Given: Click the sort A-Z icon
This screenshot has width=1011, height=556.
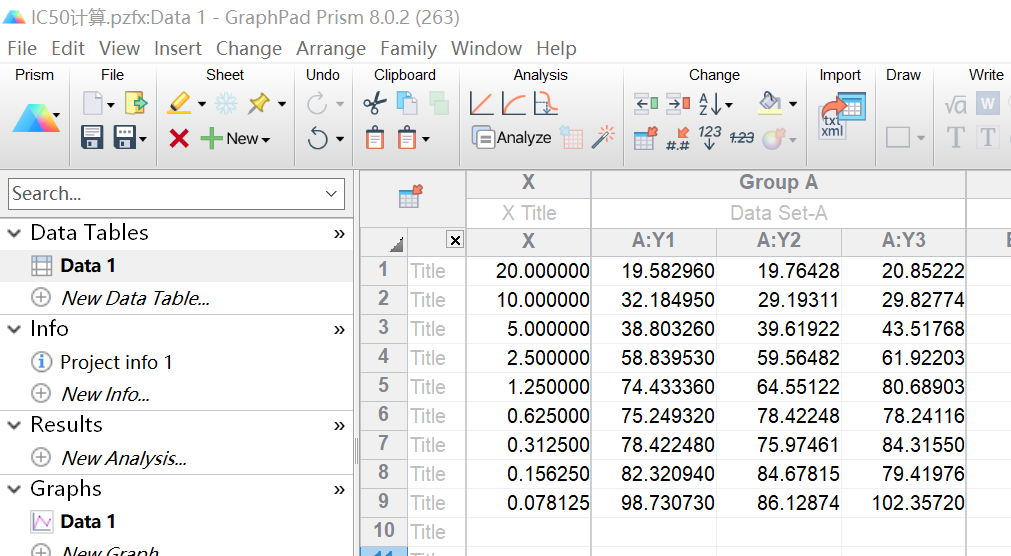Looking at the screenshot, I should (x=710, y=103).
